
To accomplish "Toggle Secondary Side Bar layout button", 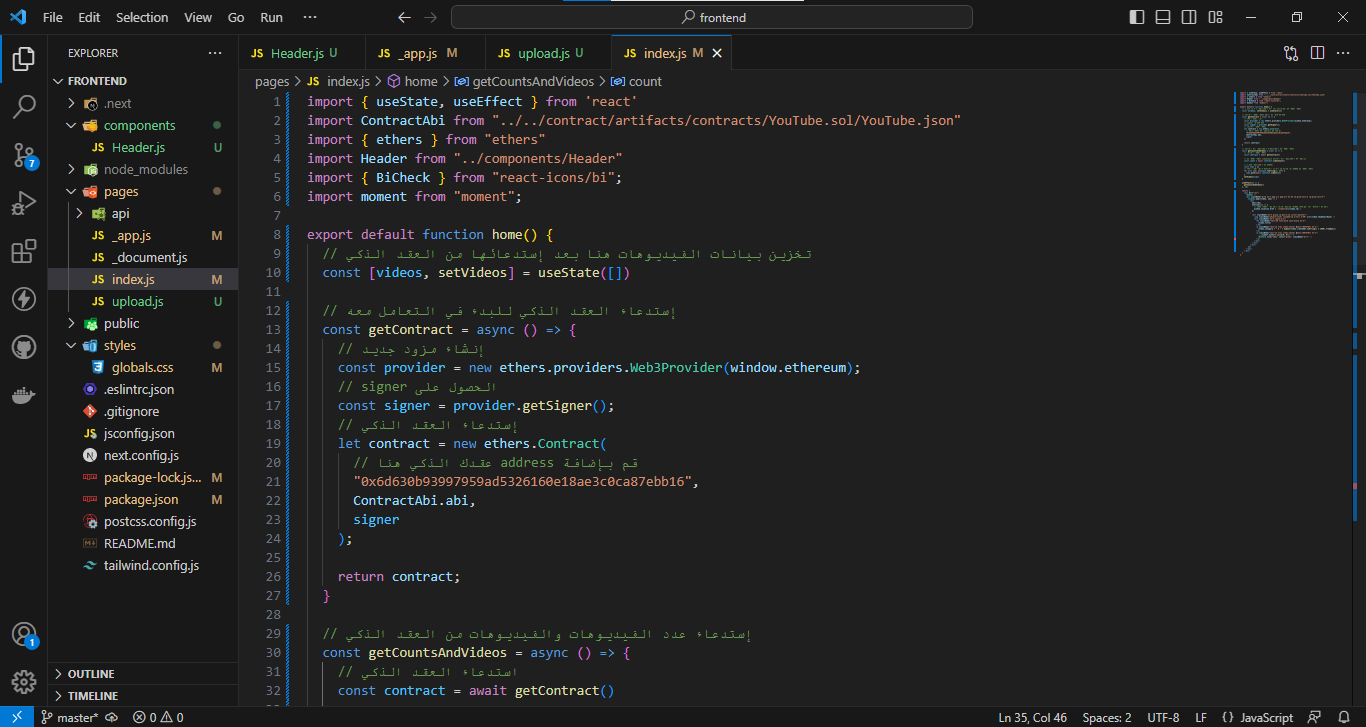I will (1189, 17).
